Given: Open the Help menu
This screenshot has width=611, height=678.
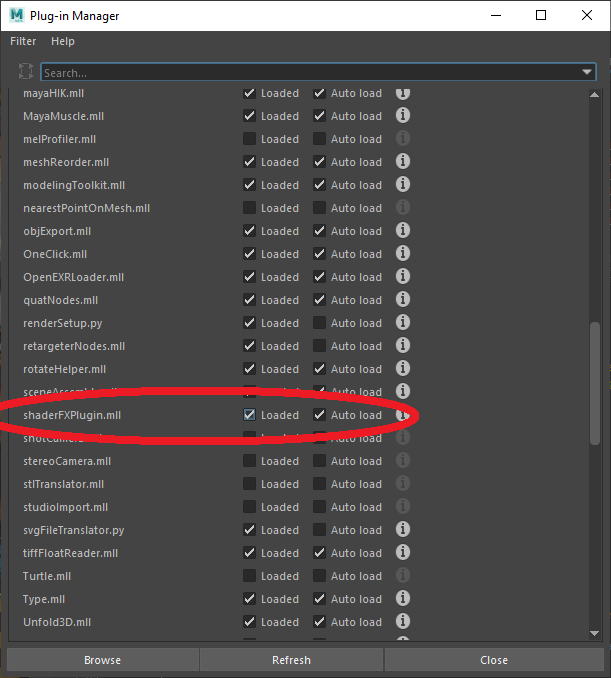Looking at the screenshot, I should click(63, 41).
